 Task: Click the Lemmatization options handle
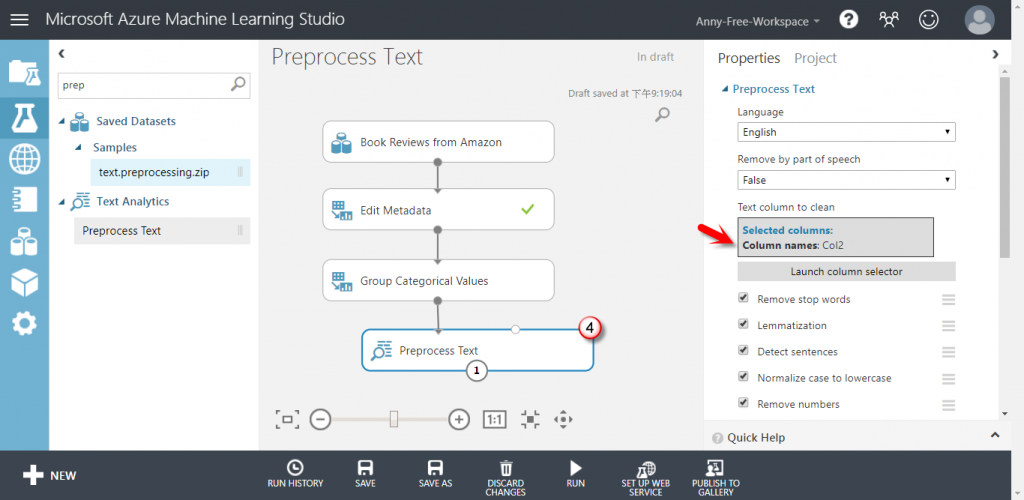tap(948, 326)
